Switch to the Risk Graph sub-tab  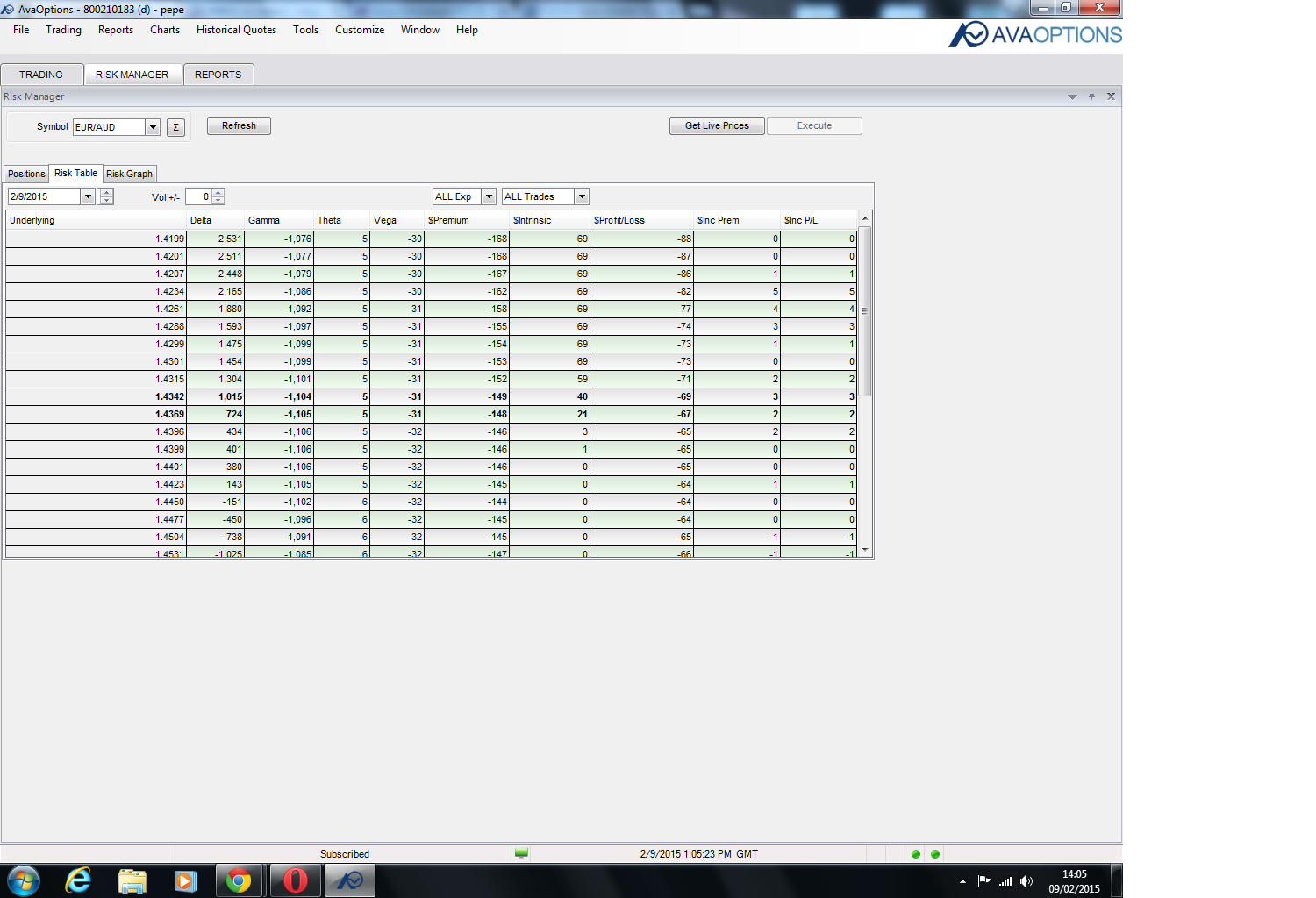(x=129, y=174)
